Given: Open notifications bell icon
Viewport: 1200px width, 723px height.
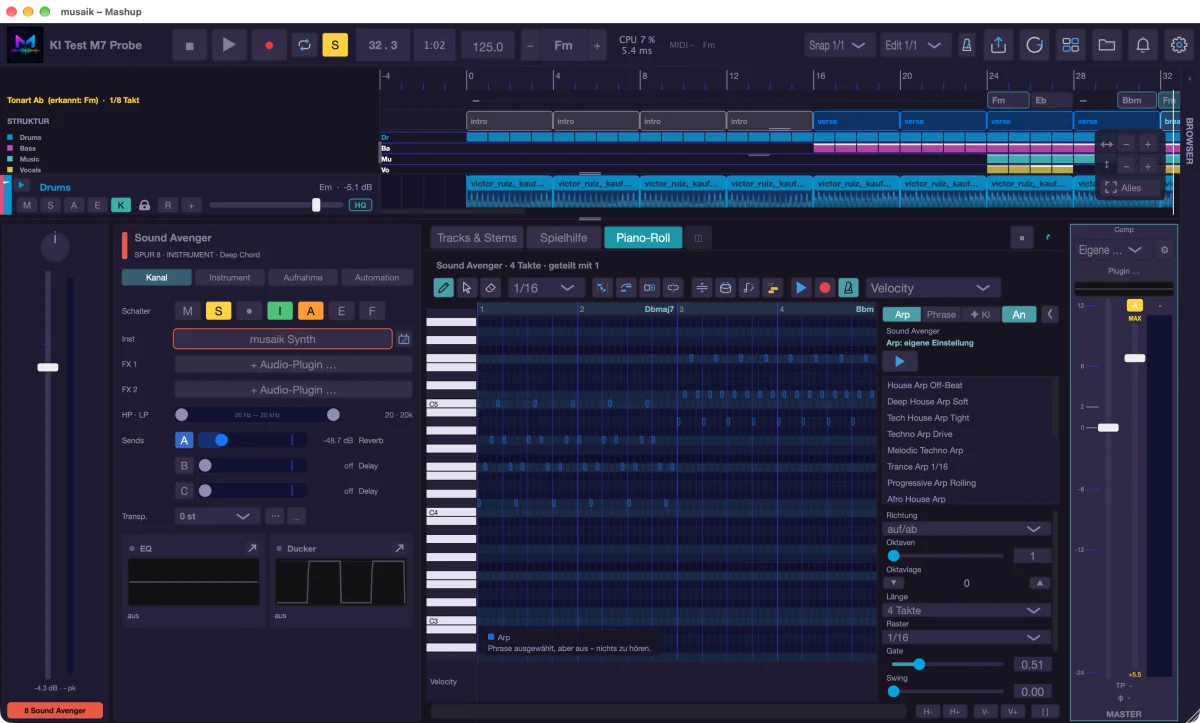Looking at the screenshot, I should click(1143, 45).
